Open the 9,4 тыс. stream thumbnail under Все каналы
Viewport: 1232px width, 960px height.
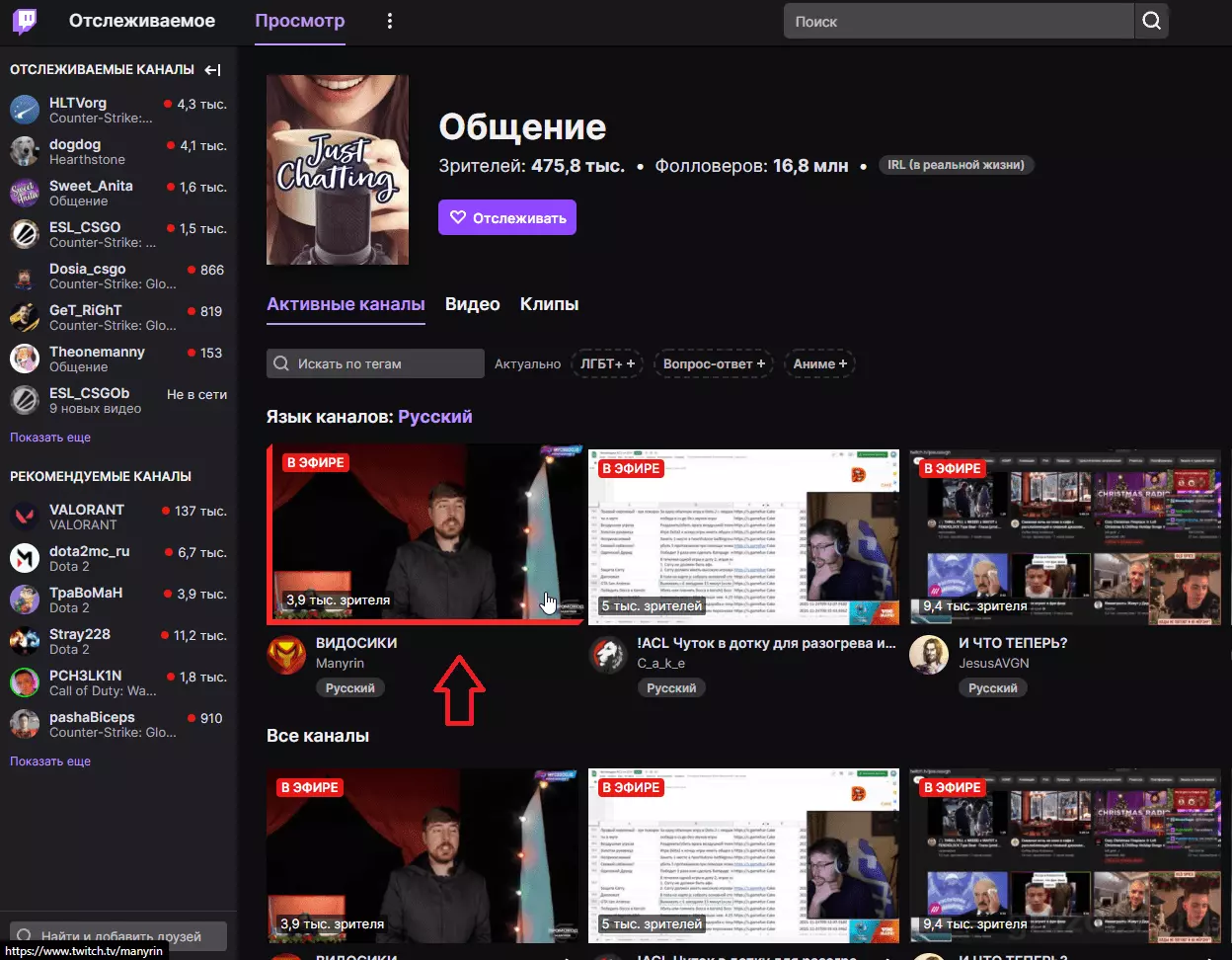point(1065,855)
